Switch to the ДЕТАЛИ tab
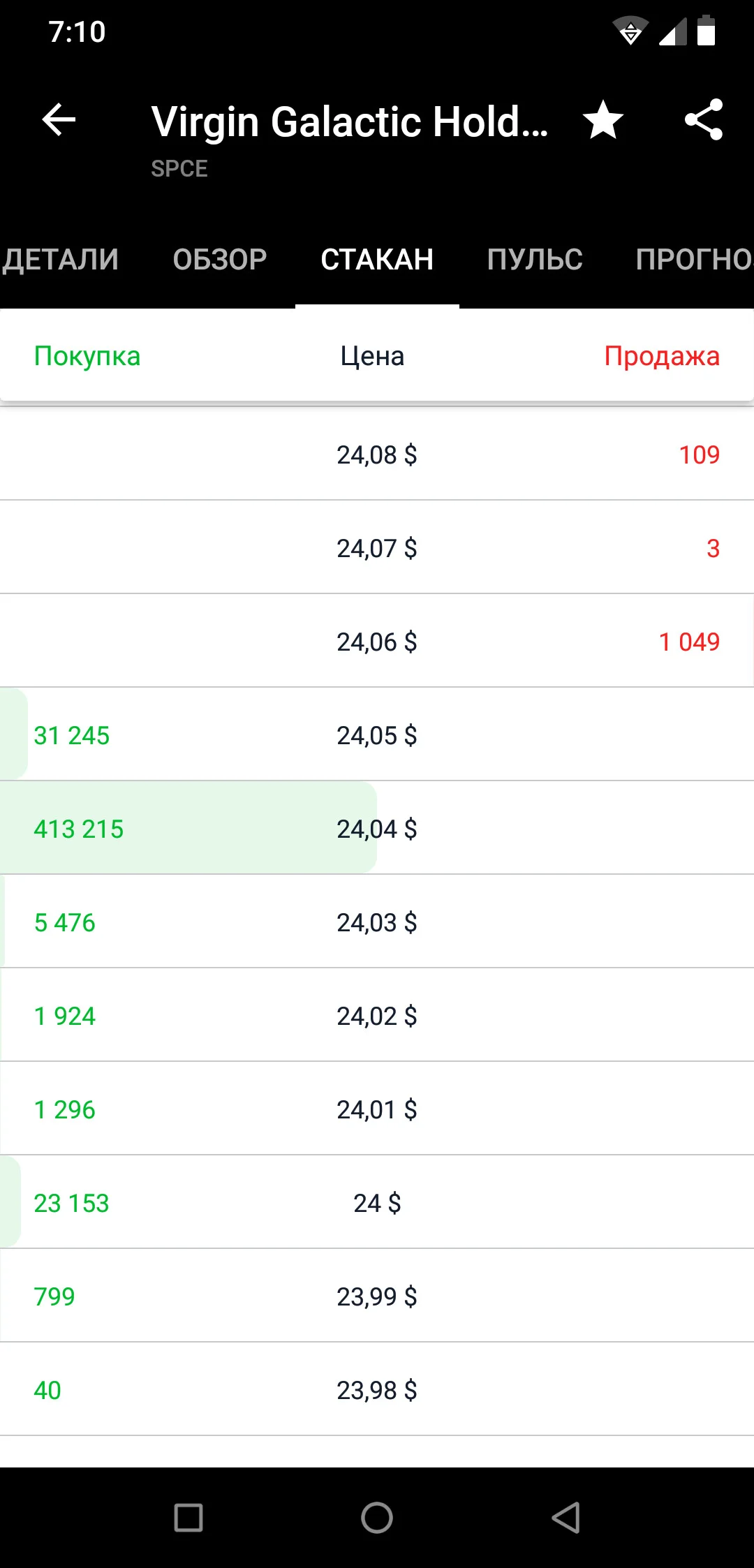The image size is (754, 1568). 60,260
